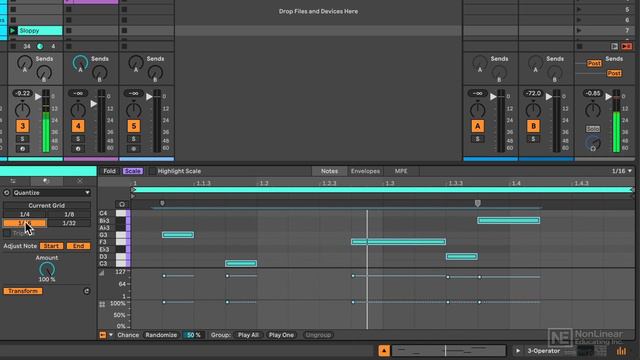This screenshot has height=360, width=640.
Task: Open the Quantize transform dropdown
Action: (x=51, y=193)
